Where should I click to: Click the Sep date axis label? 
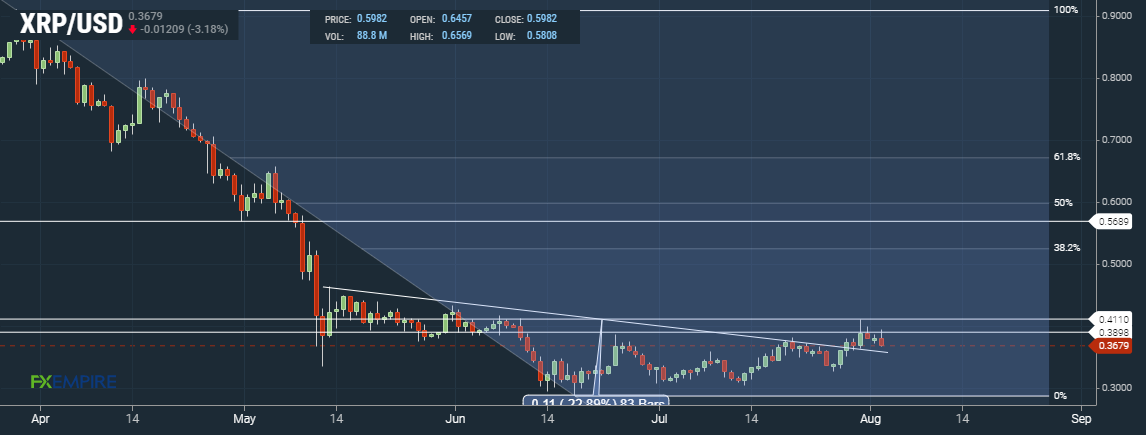(x=1081, y=419)
